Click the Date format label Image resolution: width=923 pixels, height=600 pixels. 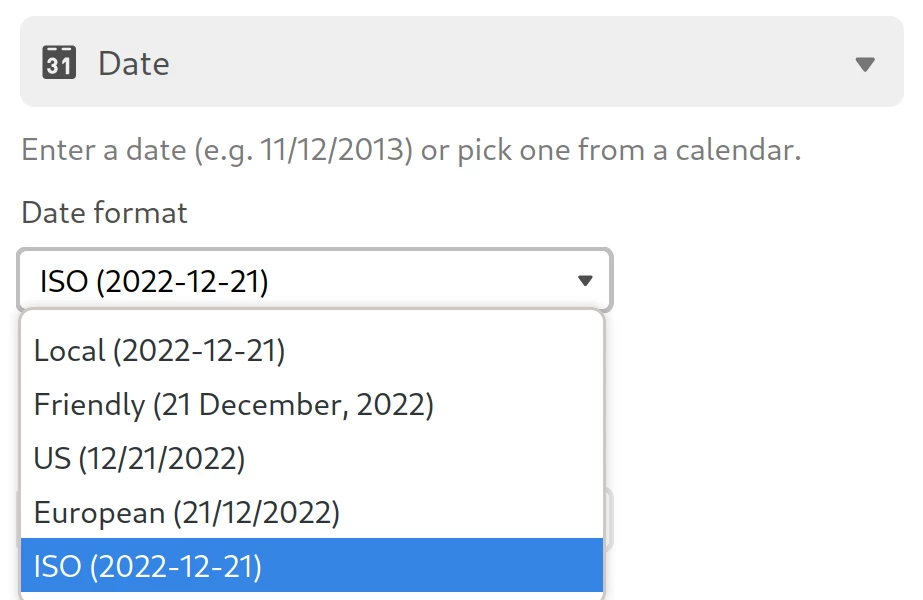point(104,213)
